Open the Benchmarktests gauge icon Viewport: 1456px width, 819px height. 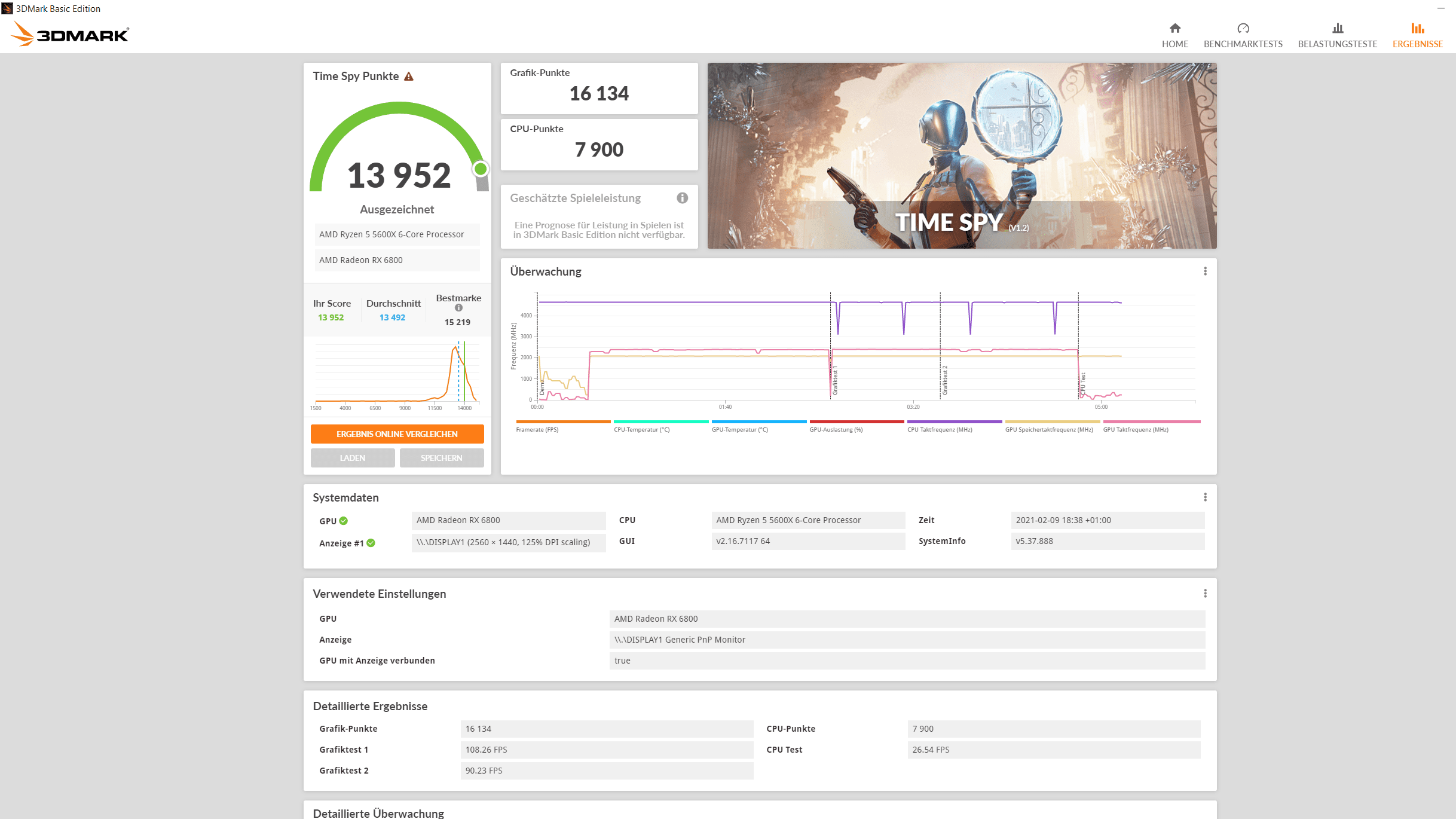(x=1243, y=29)
